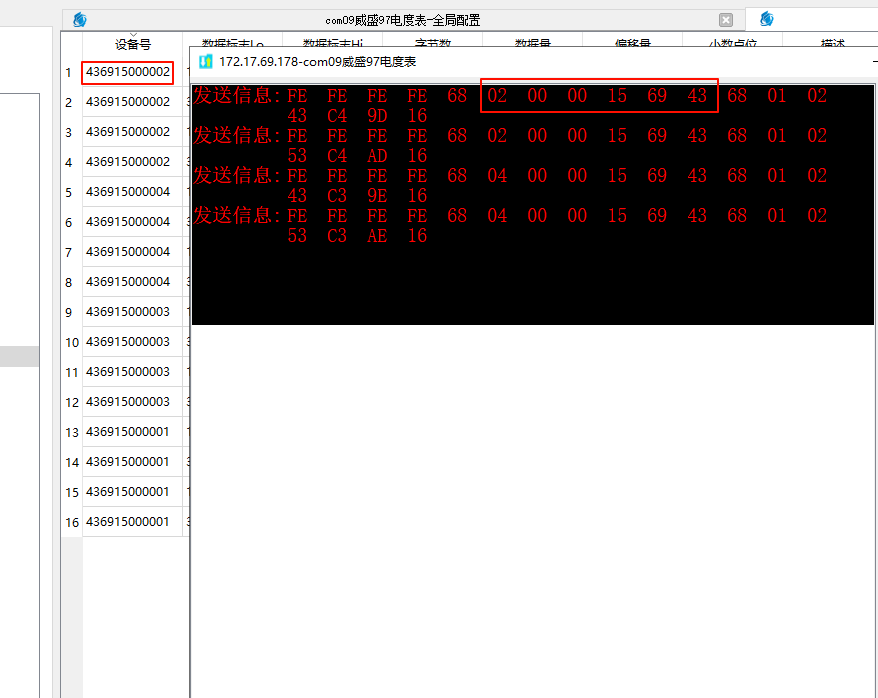Expand the chevron above the 设备号 header

point(133,35)
